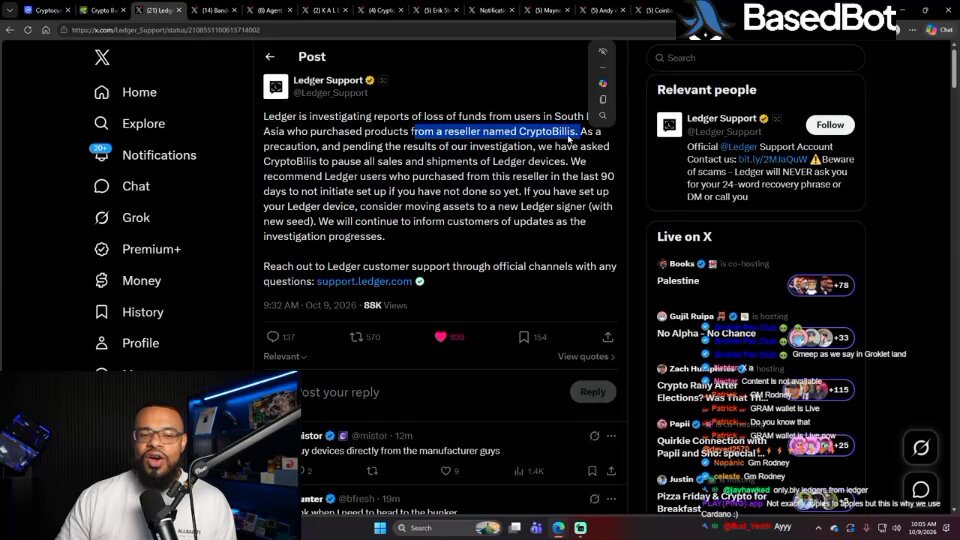This screenshot has height=540, width=960.
Task: Click the Explore magnifier icon
Action: point(102,124)
